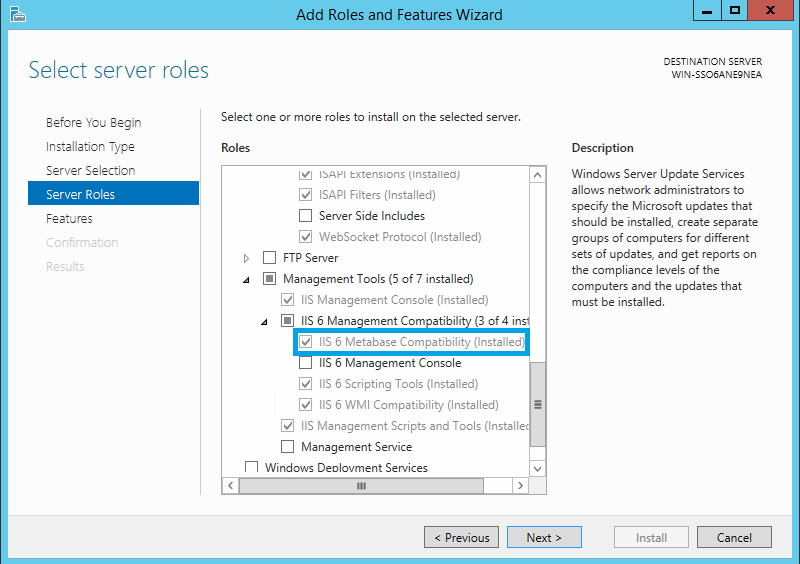Image resolution: width=800 pixels, height=564 pixels.
Task: Click the wizard icon in title bar
Action: [x=17, y=14]
